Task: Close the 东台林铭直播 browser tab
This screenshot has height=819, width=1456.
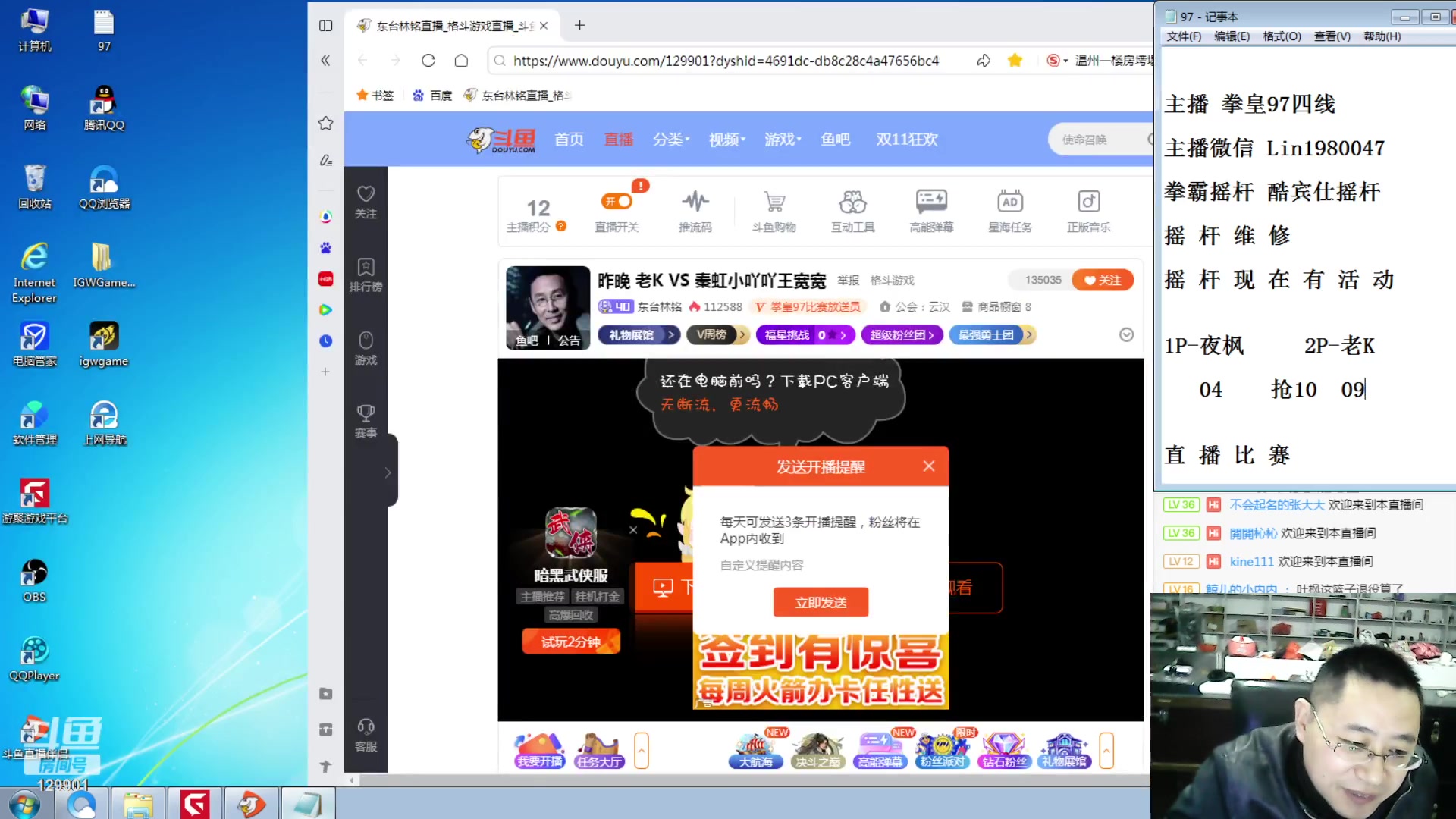Action: [544, 26]
